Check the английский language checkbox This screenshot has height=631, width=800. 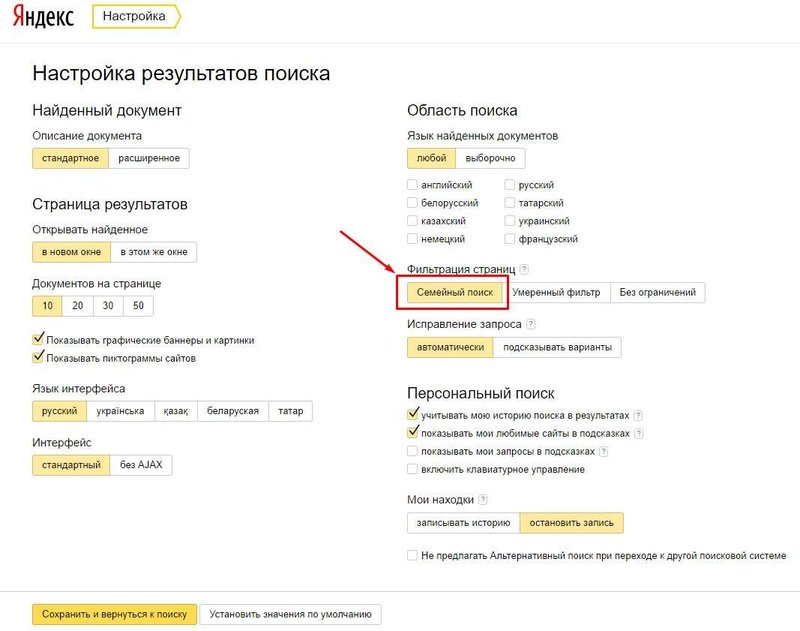click(x=413, y=185)
